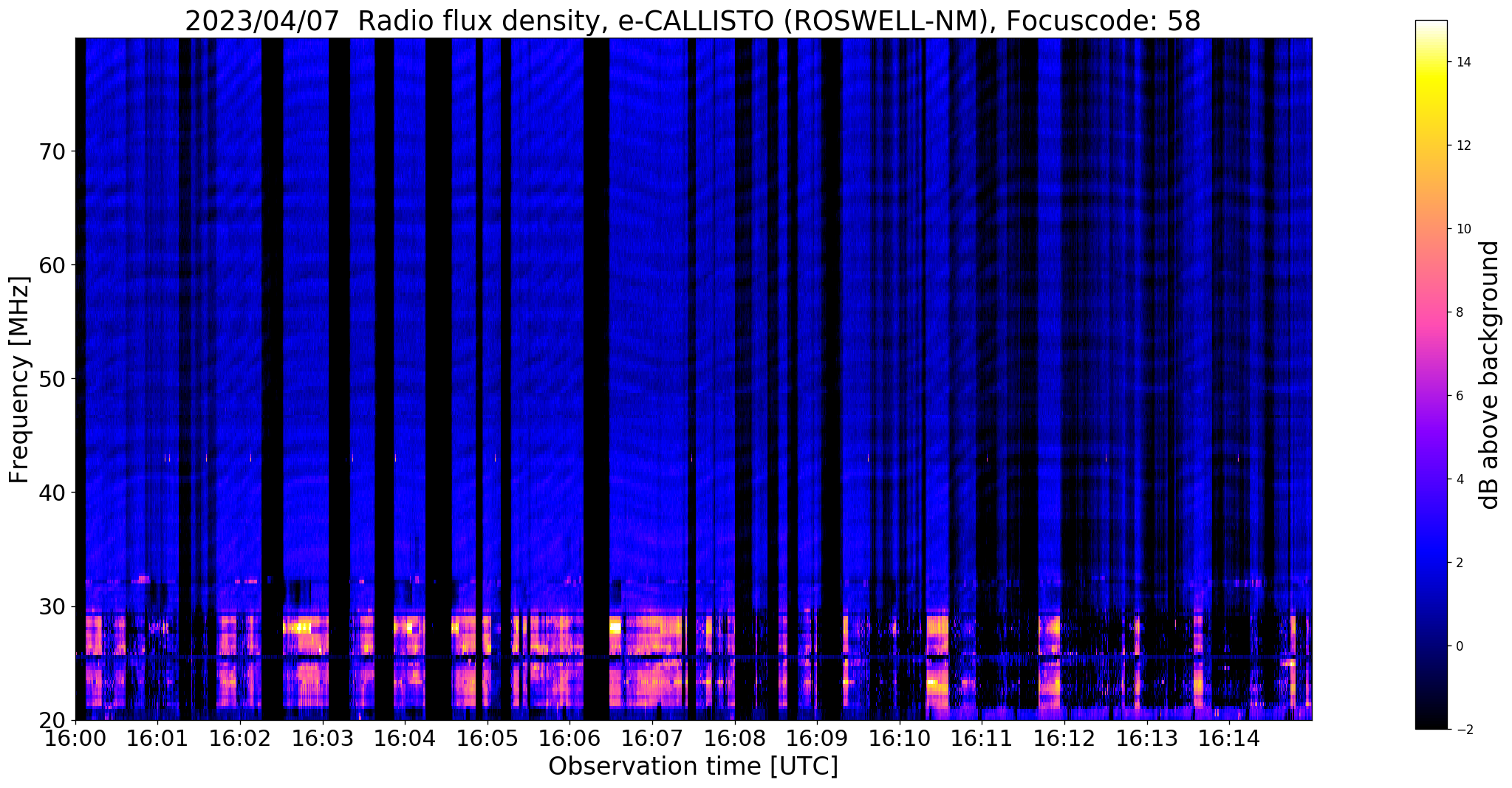
Task: Click the 'Observation time [UTC]' axis label
Action: [693, 766]
